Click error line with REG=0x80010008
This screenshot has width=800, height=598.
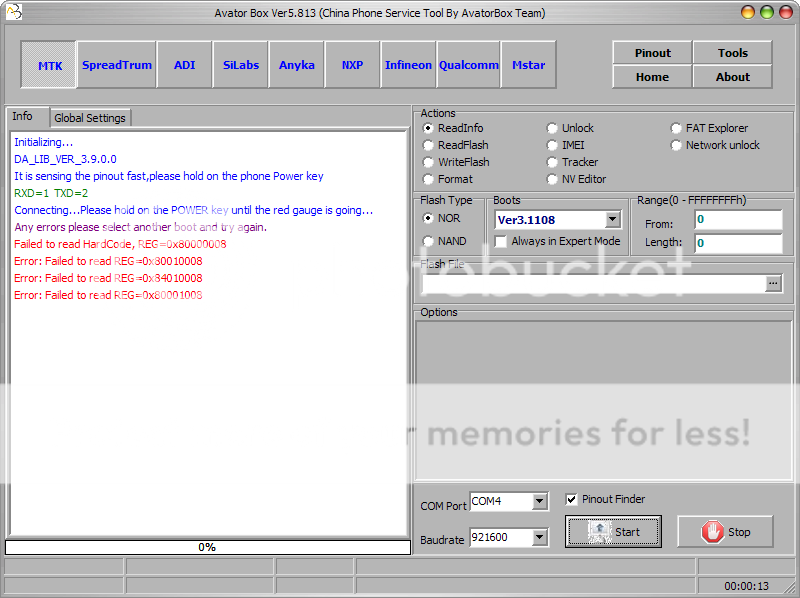pos(108,261)
